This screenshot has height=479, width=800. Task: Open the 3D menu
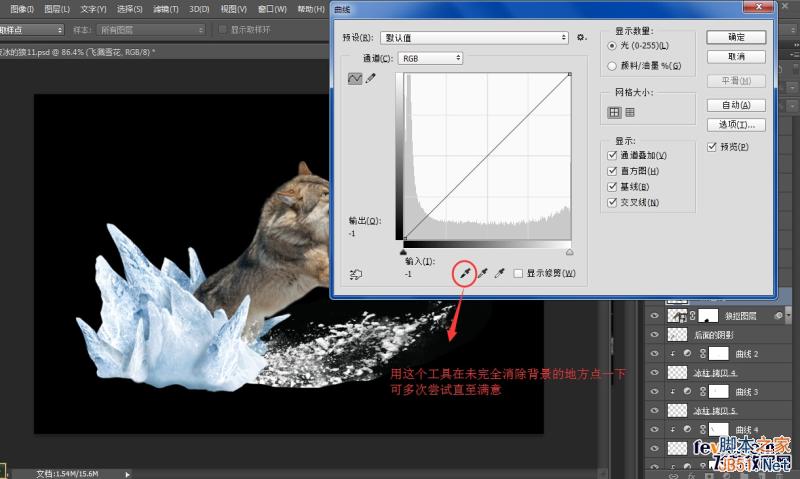(199, 9)
